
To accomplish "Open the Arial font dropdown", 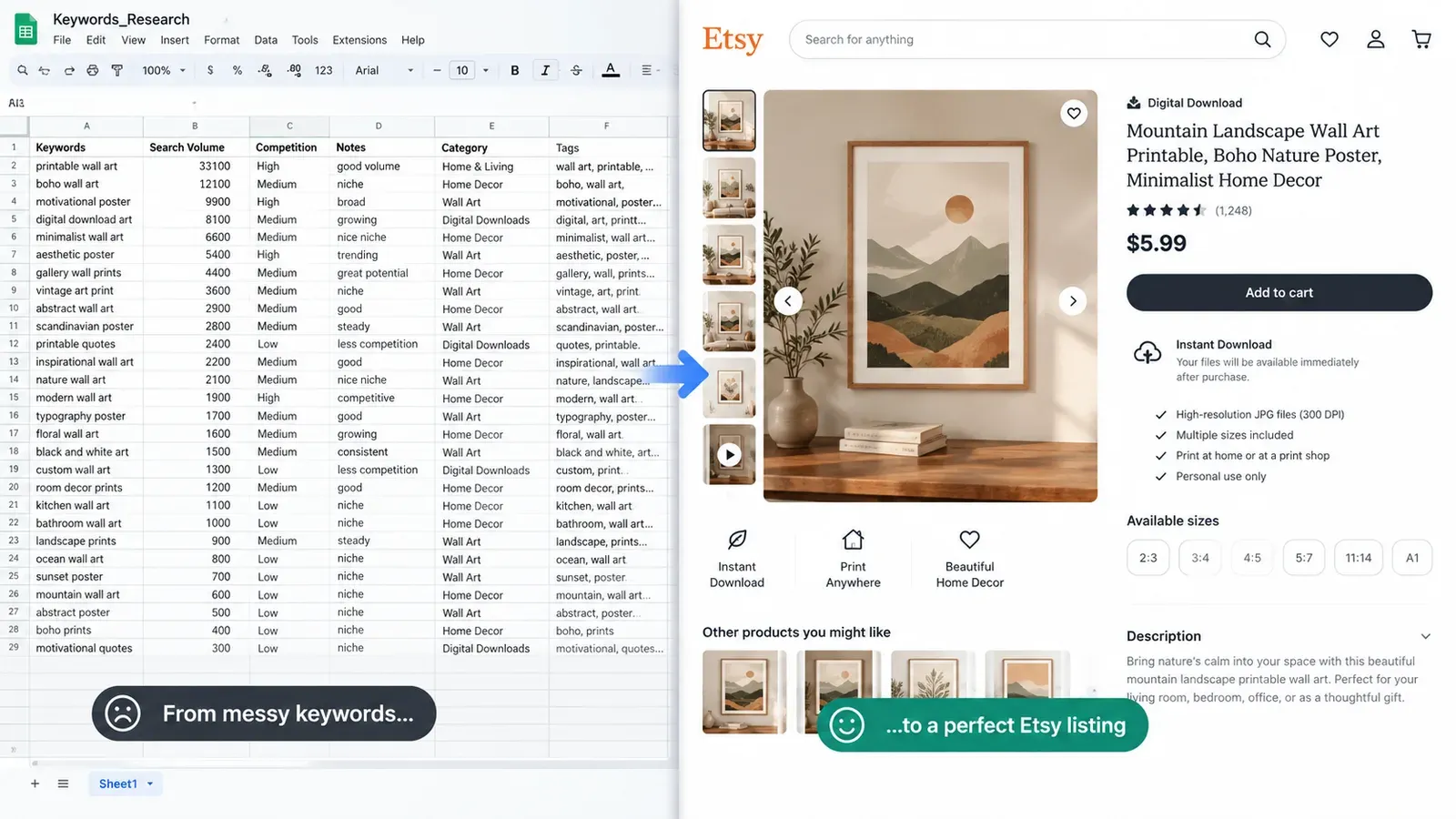I will (x=384, y=70).
